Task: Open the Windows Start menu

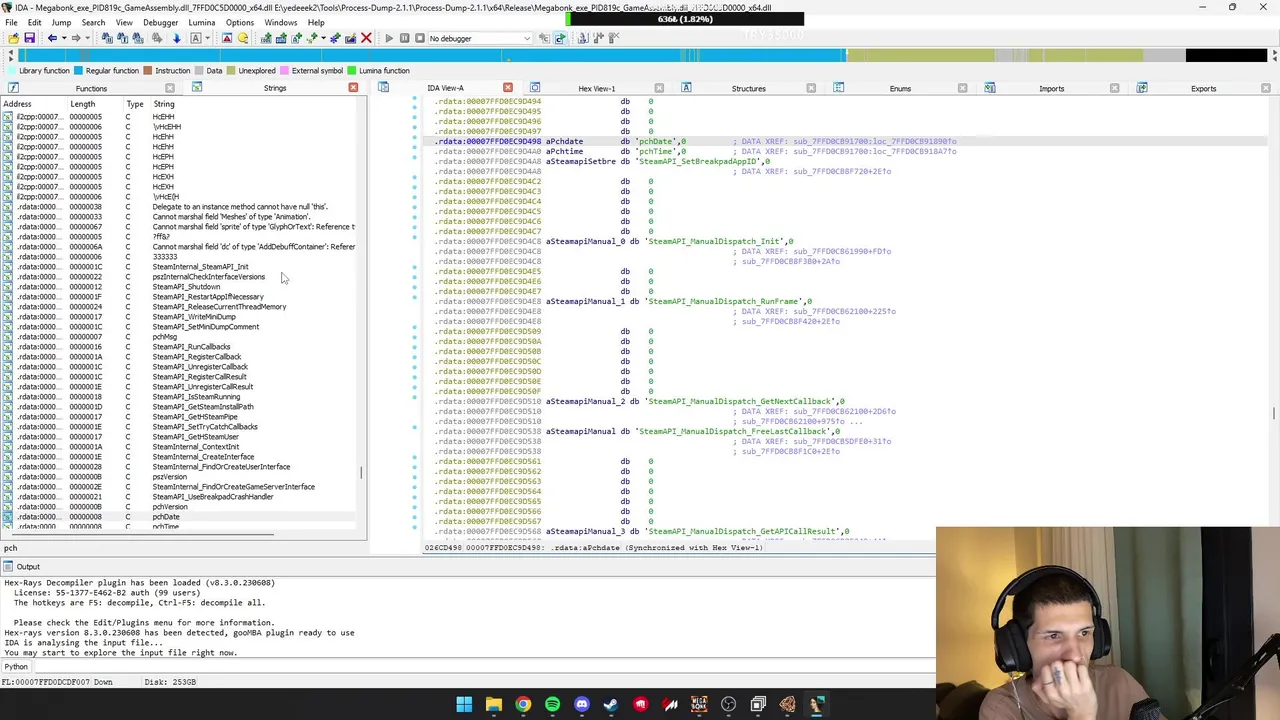Action: (x=464, y=705)
